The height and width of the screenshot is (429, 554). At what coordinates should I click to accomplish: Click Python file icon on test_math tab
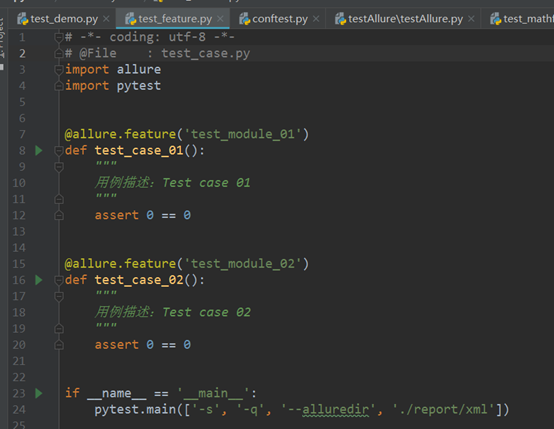(495, 19)
